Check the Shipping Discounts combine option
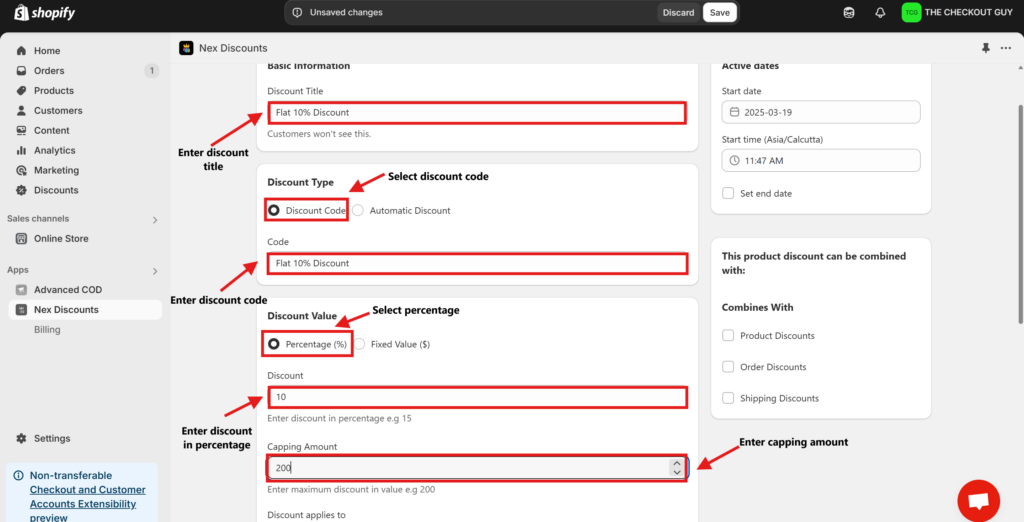1024x522 pixels. click(x=728, y=398)
